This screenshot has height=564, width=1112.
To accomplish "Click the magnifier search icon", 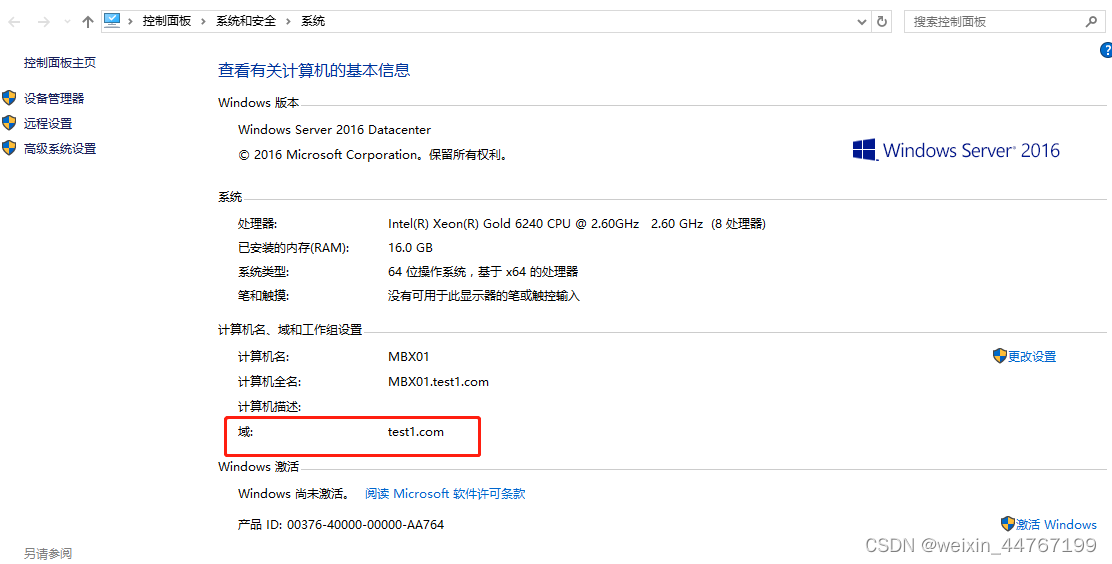I will click(x=1091, y=21).
